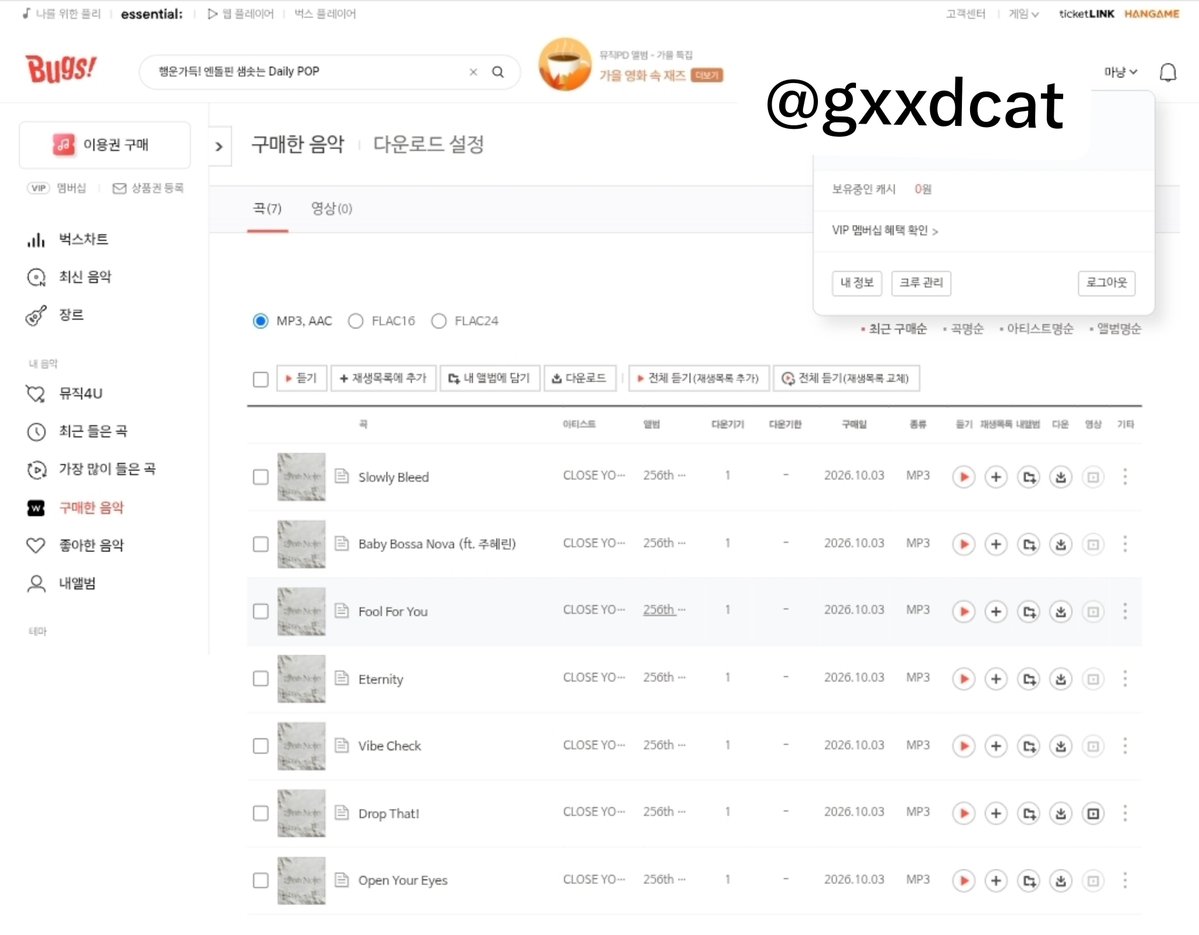Toggle the sidebar collapse arrow

[x=219, y=146]
